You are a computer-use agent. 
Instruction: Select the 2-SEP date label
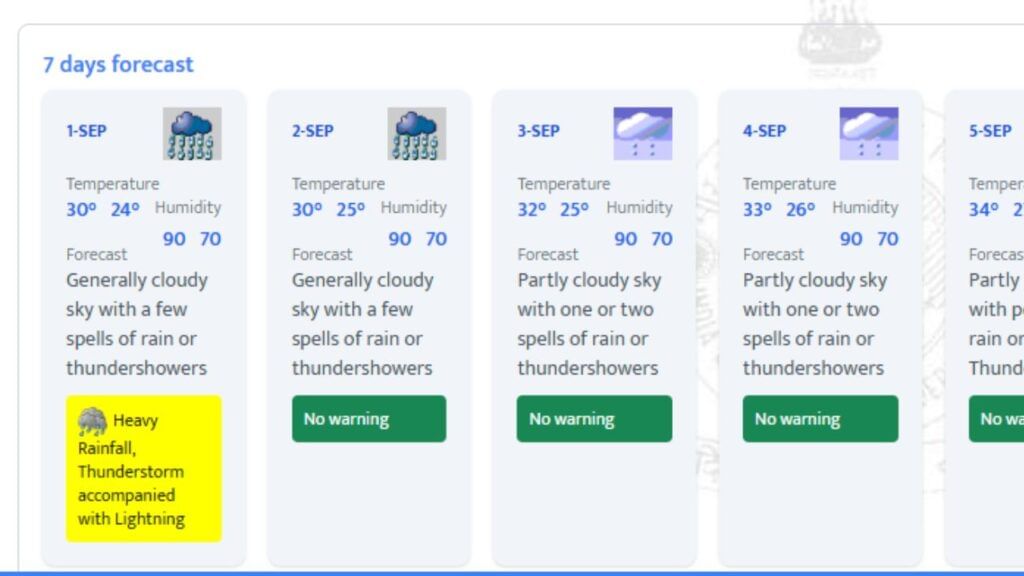click(x=312, y=131)
